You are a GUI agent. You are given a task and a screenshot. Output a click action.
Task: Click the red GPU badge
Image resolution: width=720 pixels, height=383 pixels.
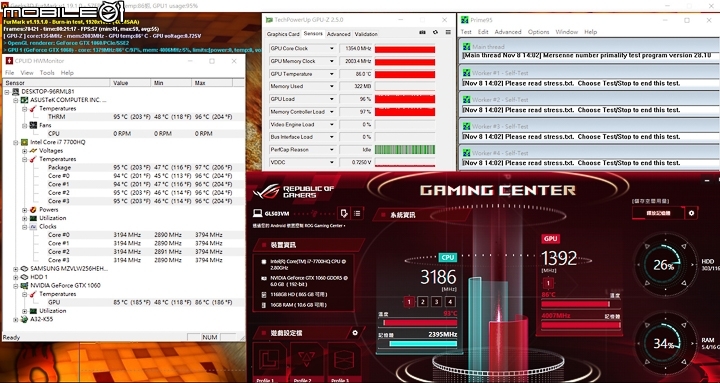[x=551, y=239]
